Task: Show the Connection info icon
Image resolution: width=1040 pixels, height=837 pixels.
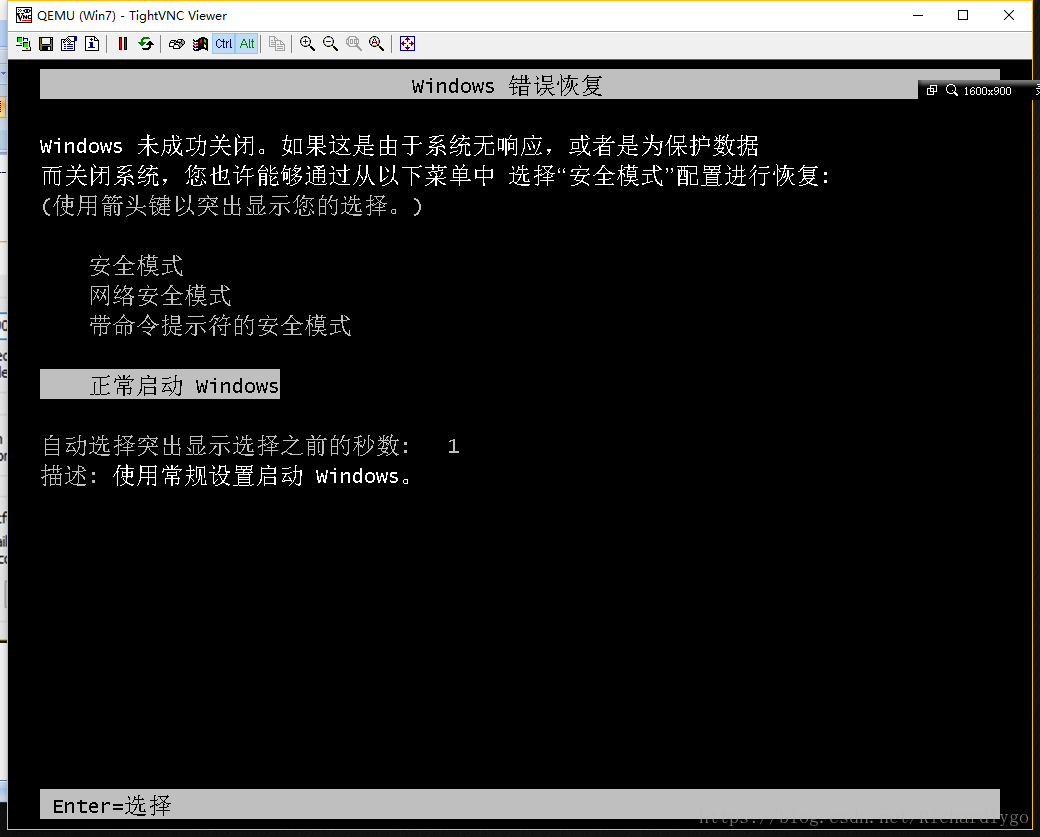Action: pos(92,44)
